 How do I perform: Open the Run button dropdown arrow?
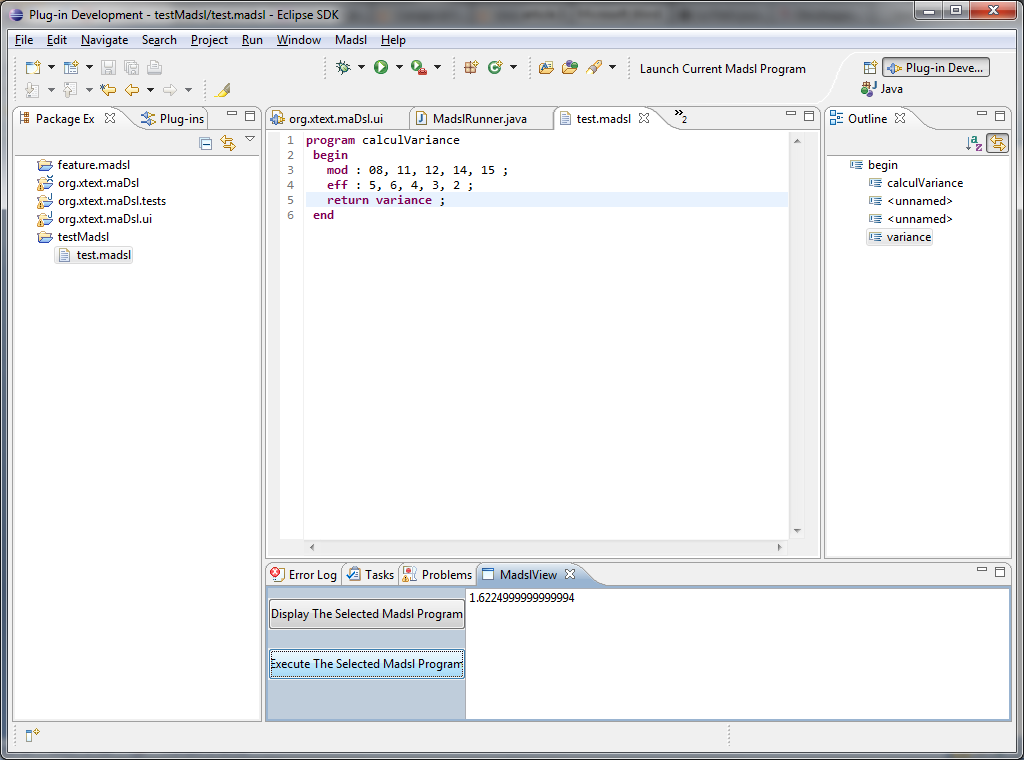398,68
